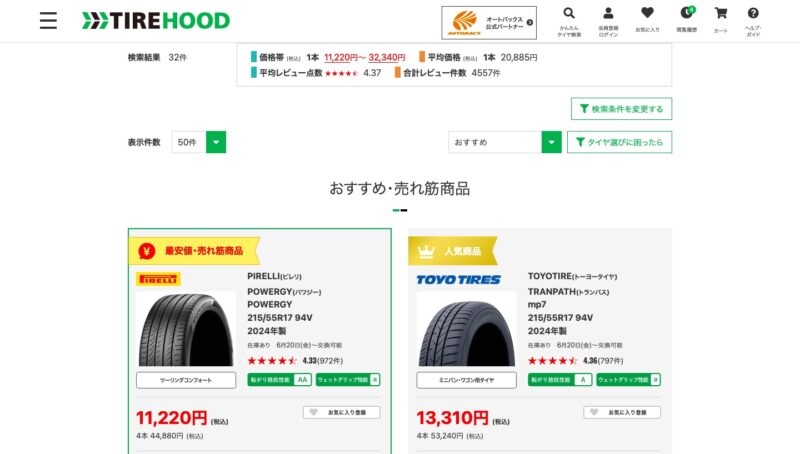Open the 32,340円 highest price link
Screen dimensions: 800x454
point(387,58)
